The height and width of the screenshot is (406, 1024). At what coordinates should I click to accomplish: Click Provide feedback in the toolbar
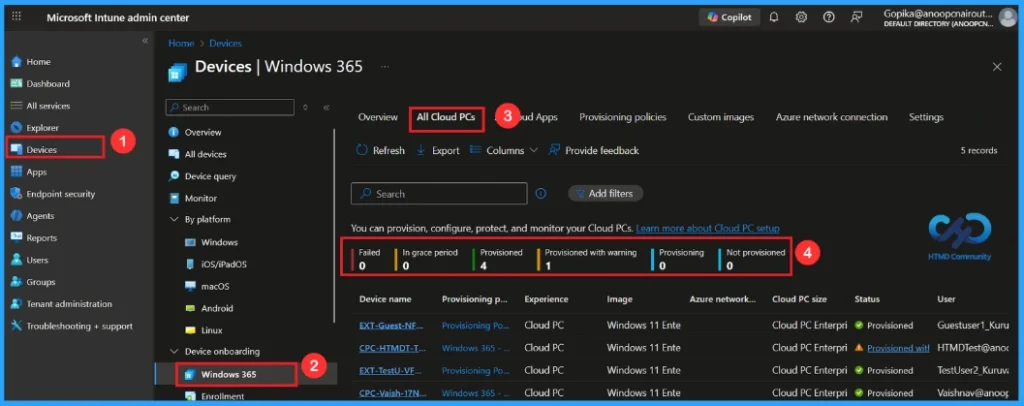pyautogui.click(x=594, y=150)
